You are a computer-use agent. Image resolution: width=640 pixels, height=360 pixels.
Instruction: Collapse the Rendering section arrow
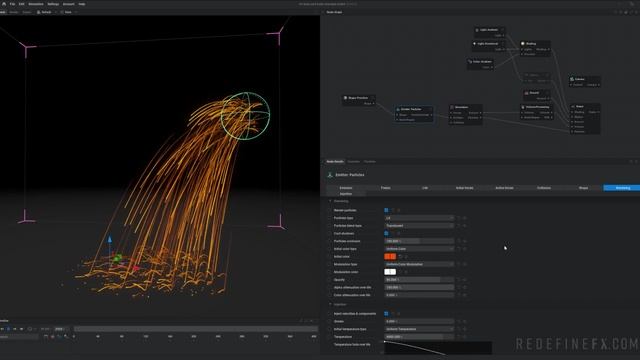click(x=330, y=201)
